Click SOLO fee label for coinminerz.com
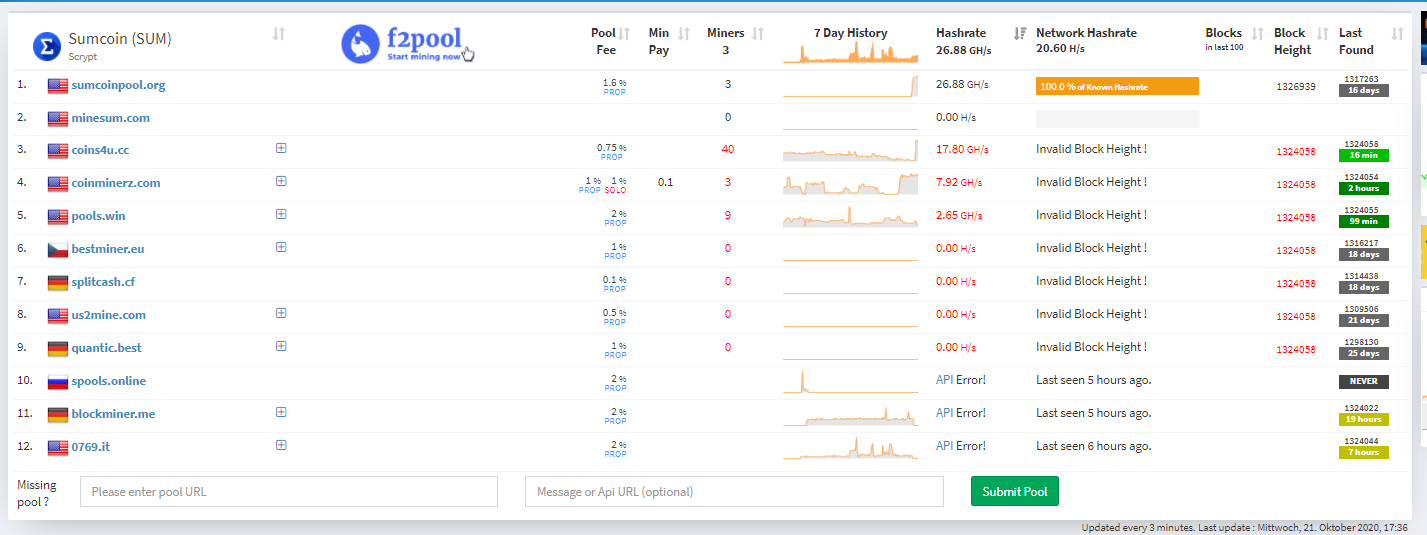Viewport: 1427px width, 535px height. pos(615,190)
